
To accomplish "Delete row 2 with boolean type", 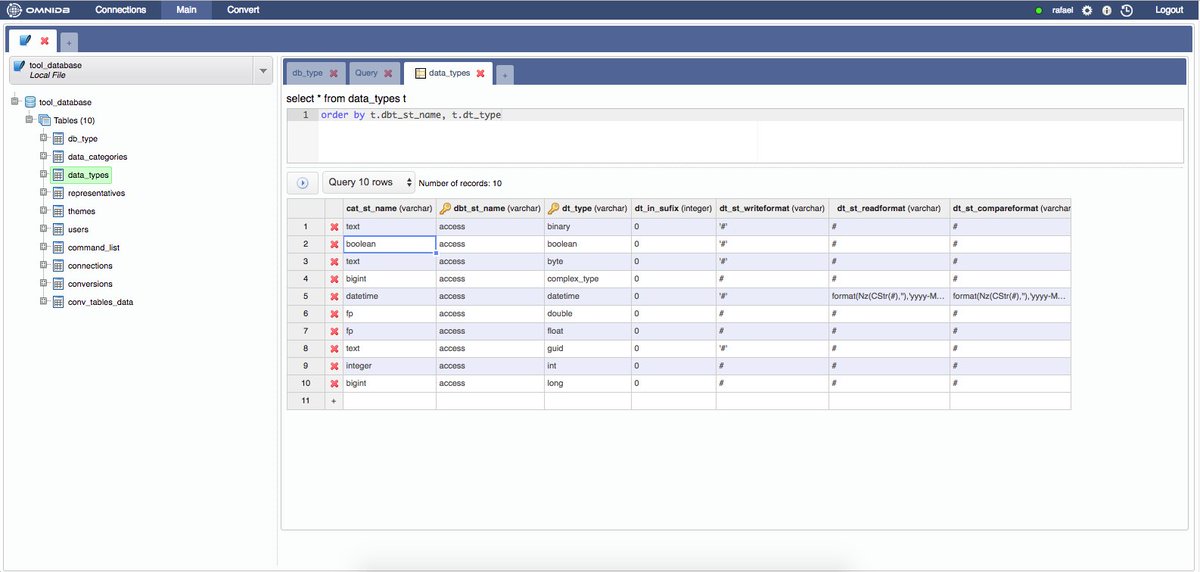I will 334,244.
